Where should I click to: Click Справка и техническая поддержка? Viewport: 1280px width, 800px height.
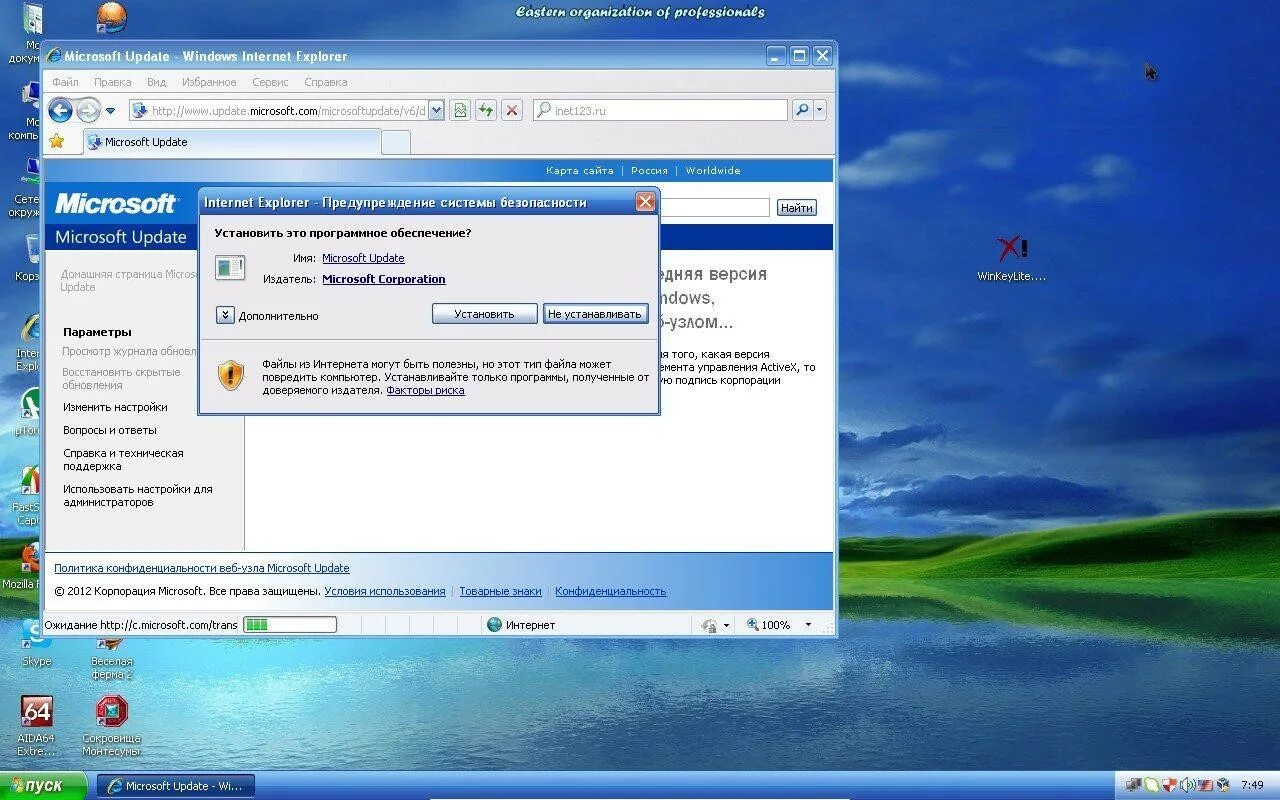tap(123, 460)
